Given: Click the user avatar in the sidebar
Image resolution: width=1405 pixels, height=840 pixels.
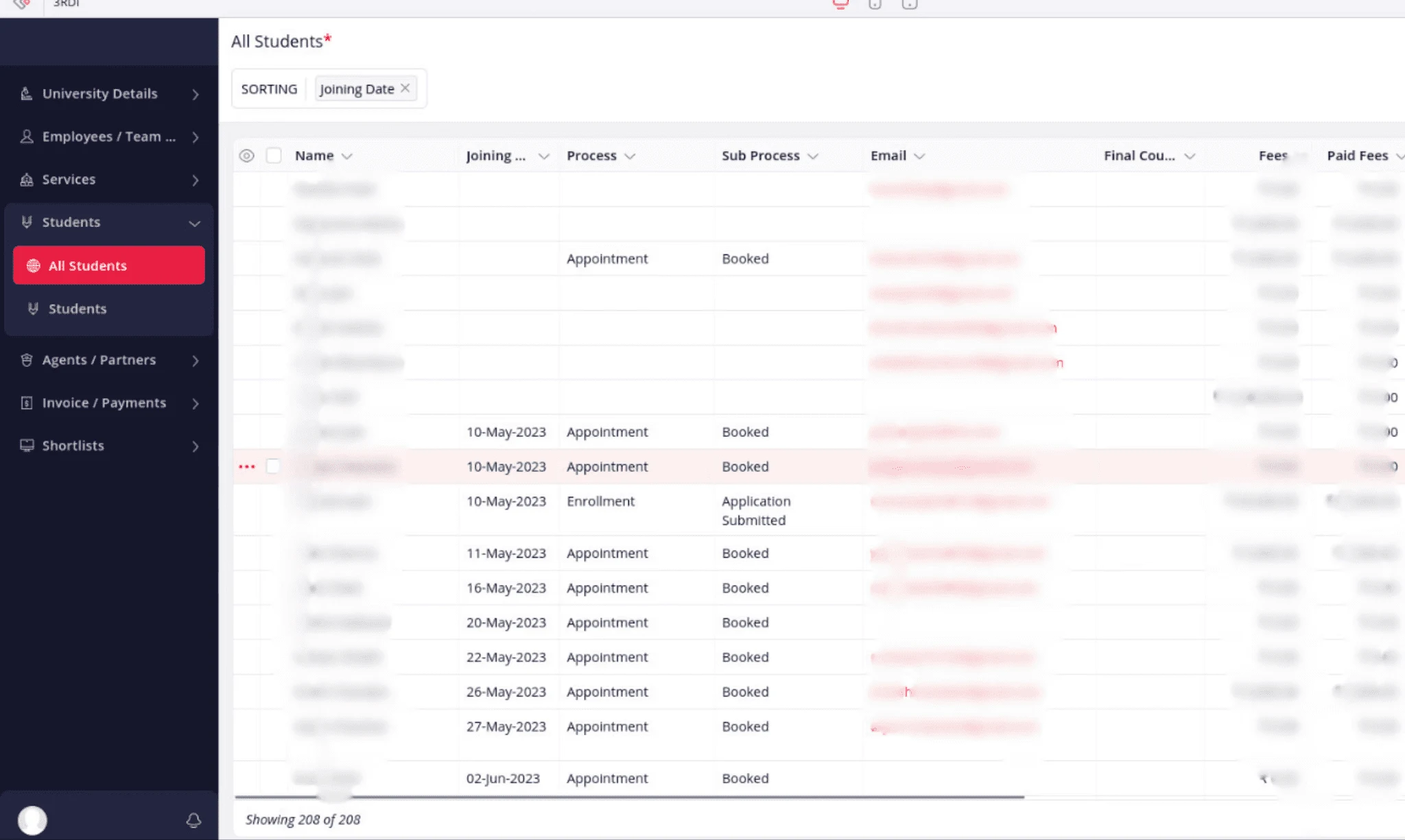Looking at the screenshot, I should click(x=32, y=820).
